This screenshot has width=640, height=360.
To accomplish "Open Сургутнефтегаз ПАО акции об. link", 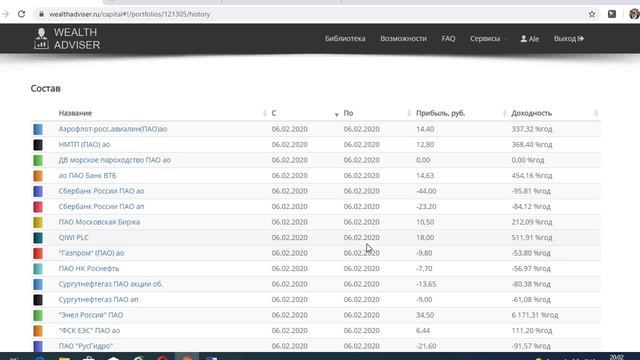I will tap(111, 284).
